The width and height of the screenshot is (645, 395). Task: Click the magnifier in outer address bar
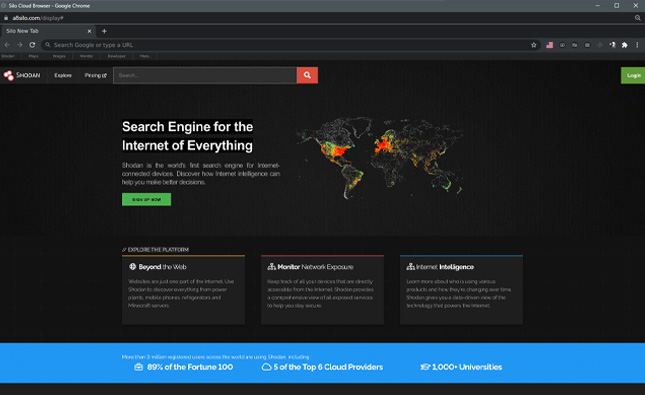(638, 18)
